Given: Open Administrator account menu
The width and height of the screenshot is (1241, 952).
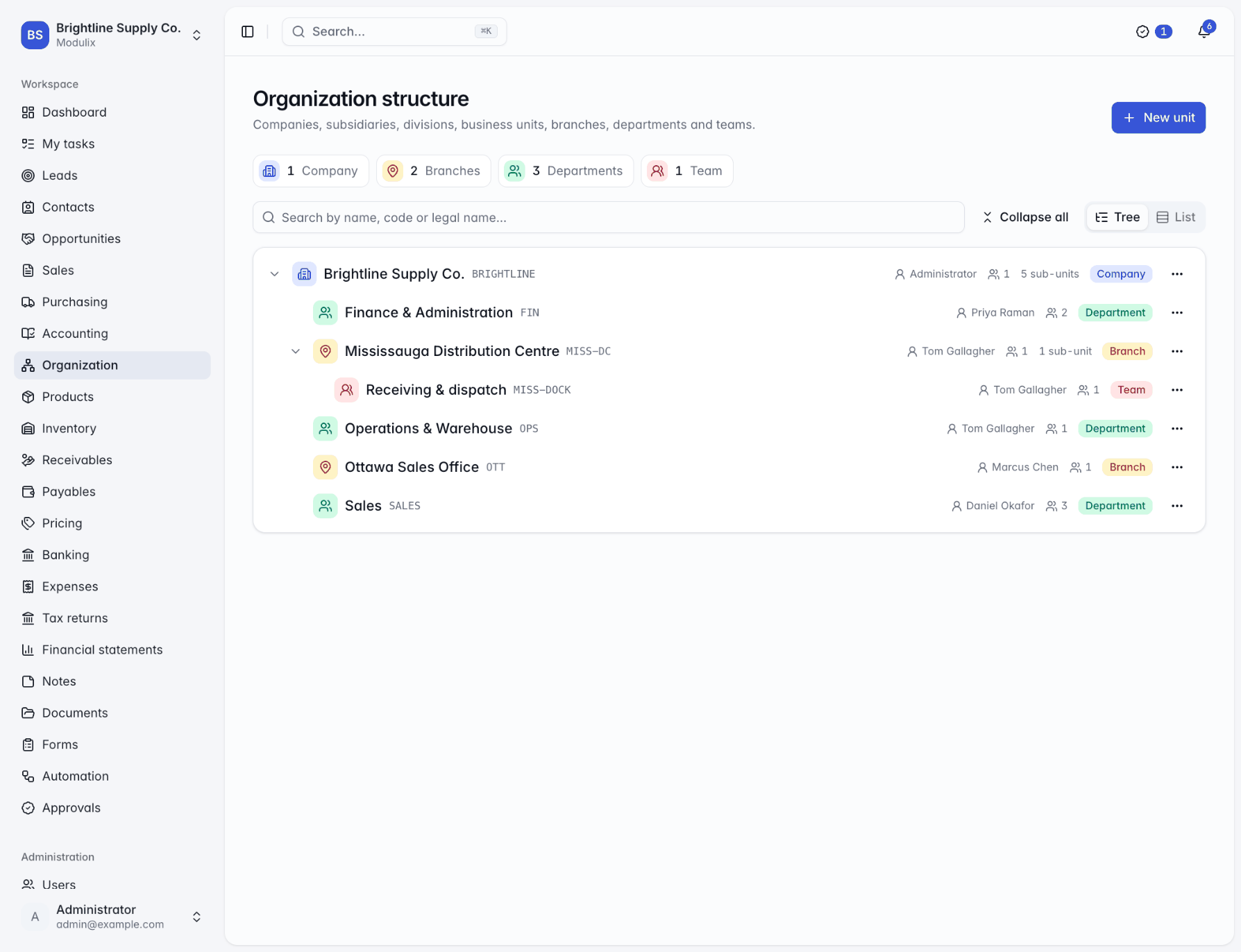Looking at the screenshot, I should 112,917.
